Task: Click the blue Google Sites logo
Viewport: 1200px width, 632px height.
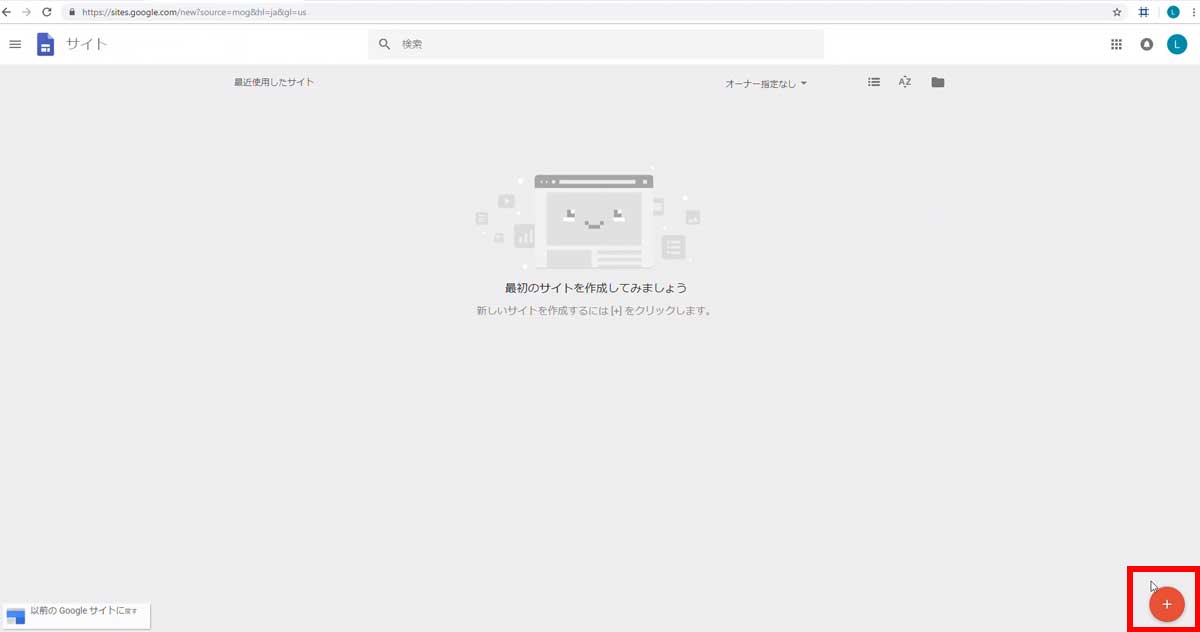Action: 45,44
